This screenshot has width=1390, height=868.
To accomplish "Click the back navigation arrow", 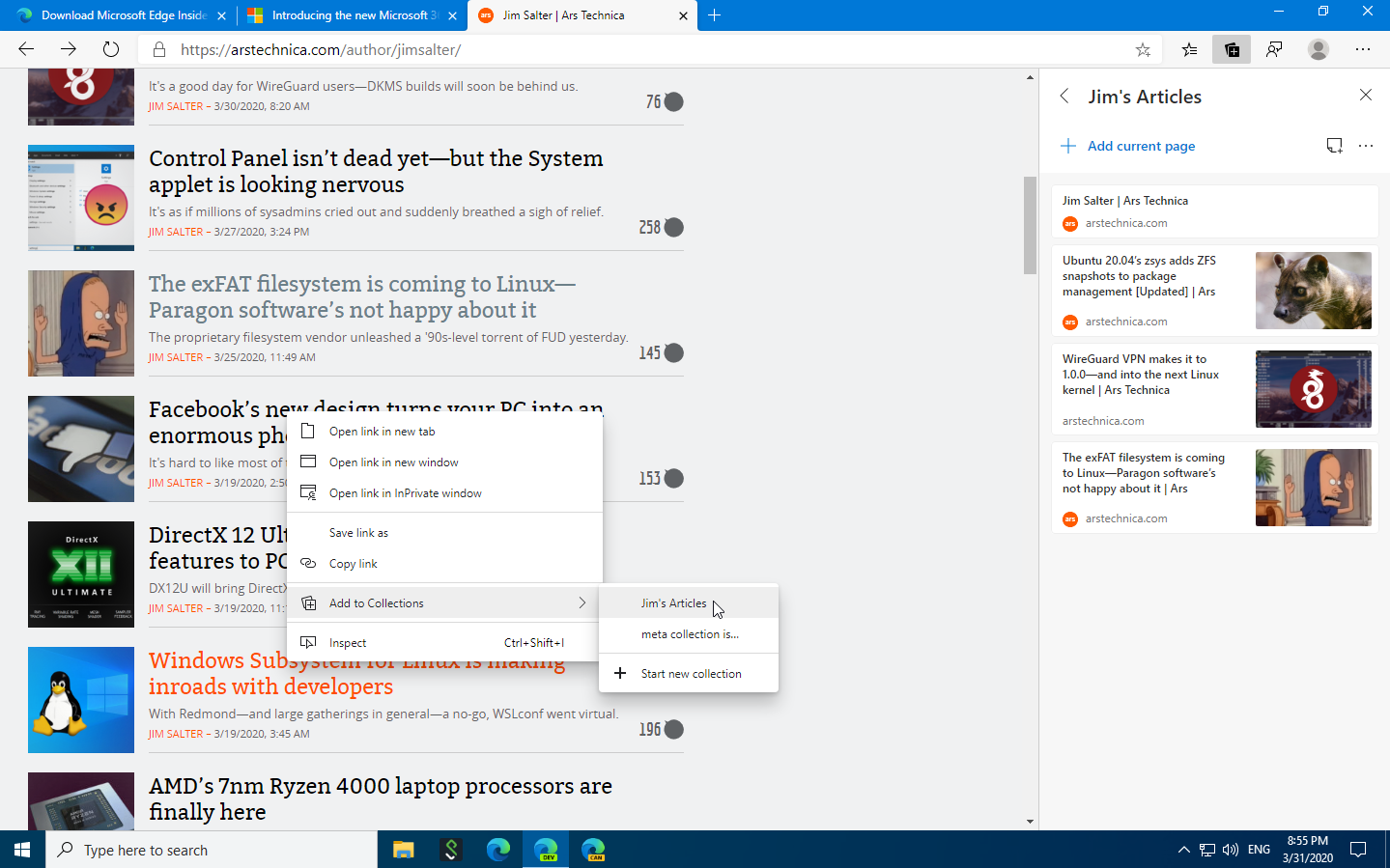I will coord(25,49).
